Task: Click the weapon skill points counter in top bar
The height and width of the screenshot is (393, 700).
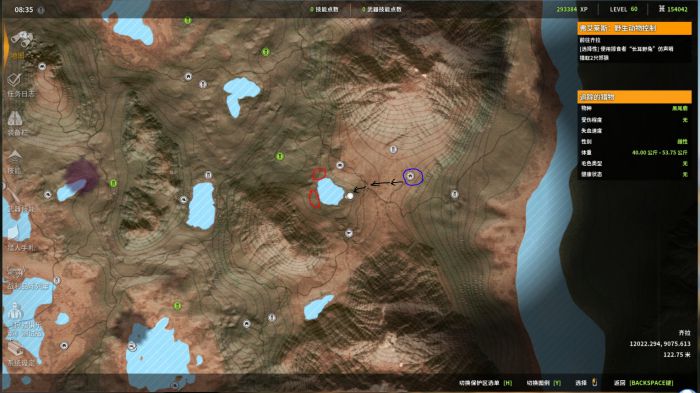Action: click(382, 9)
